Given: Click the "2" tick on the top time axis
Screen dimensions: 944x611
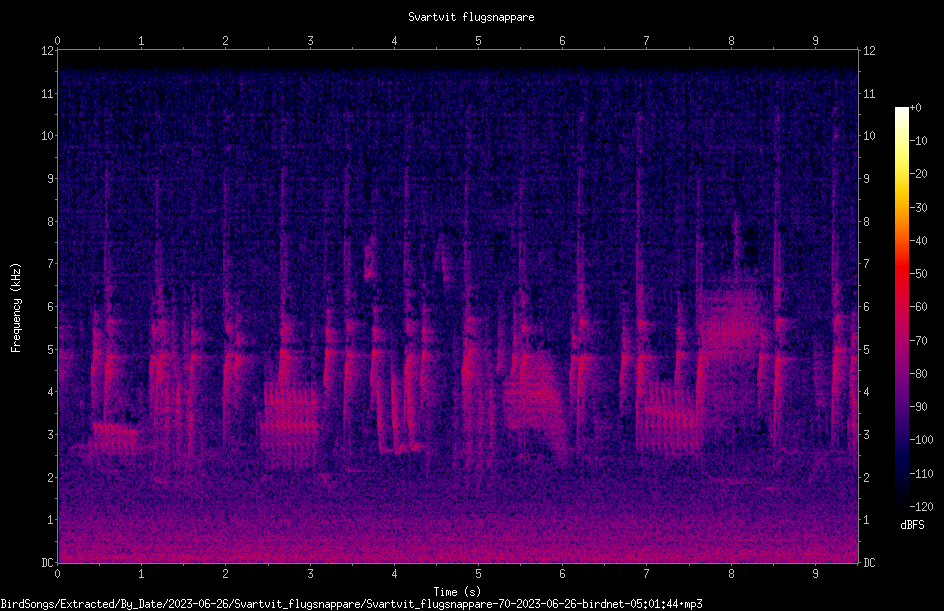Looking at the screenshot, I should click(226, 41).
